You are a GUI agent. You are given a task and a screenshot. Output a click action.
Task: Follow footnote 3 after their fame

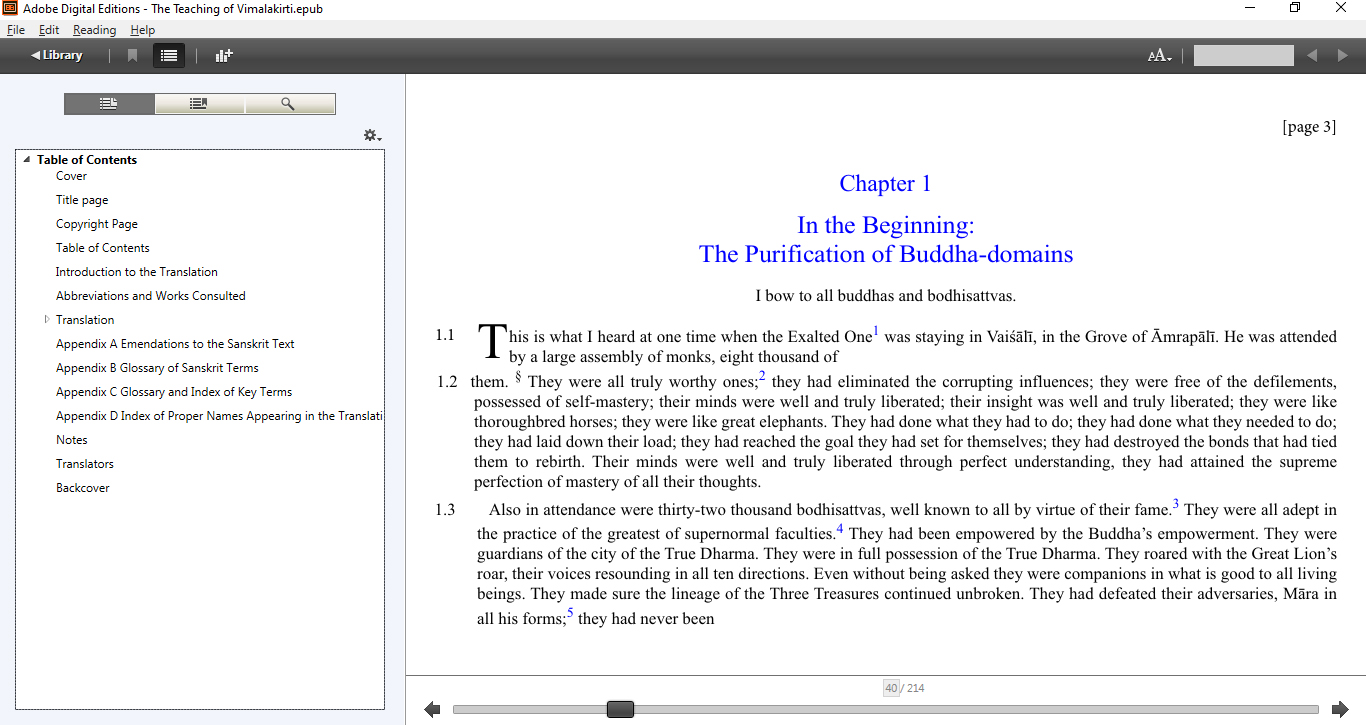1176,504
